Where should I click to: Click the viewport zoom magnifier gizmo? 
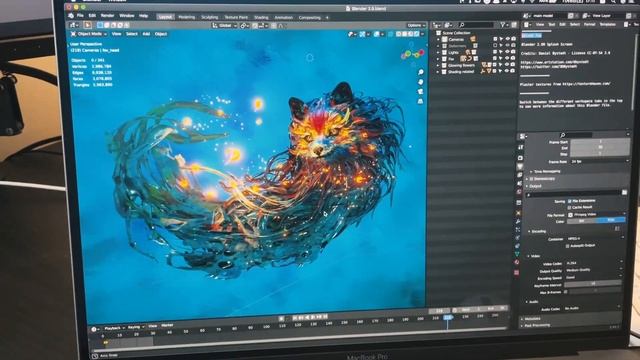coord(420,72)
